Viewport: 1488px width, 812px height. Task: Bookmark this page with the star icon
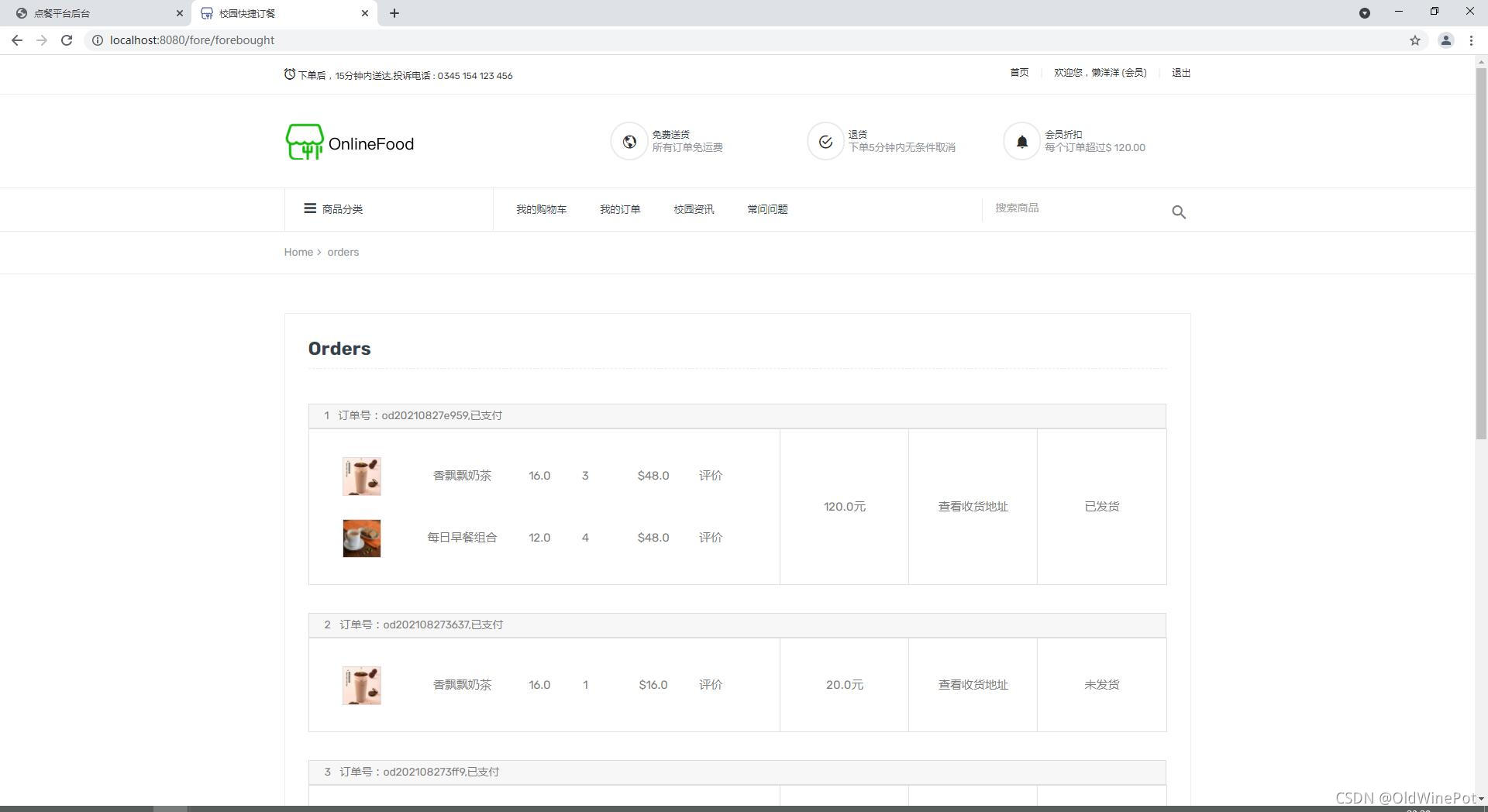click(1415, 40)
